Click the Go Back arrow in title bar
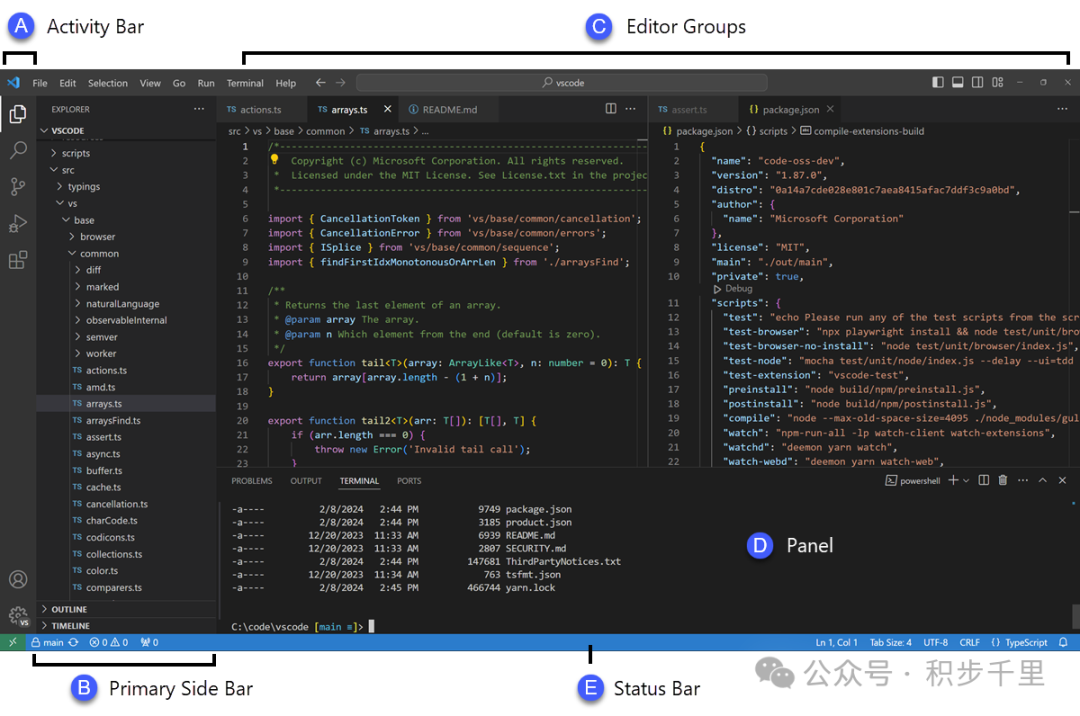 [x=320, y=83]
